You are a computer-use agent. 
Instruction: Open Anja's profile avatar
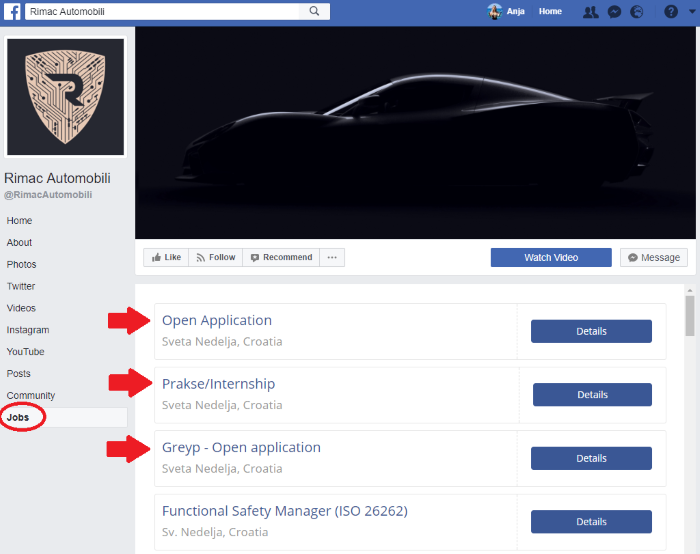(495, 12)
